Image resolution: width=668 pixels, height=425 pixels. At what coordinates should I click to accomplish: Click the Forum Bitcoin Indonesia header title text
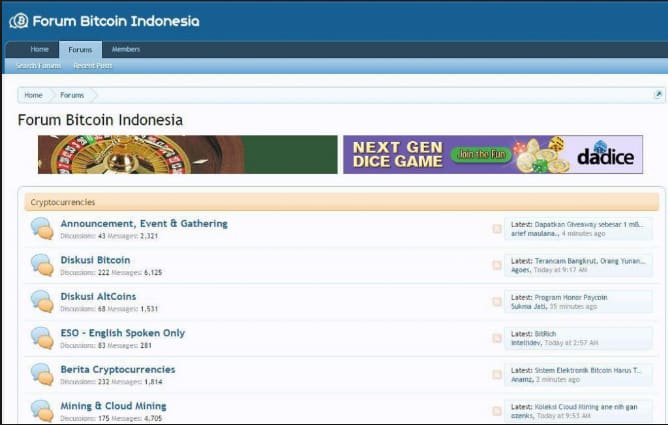pyautogui.click(x=116, y=21)
